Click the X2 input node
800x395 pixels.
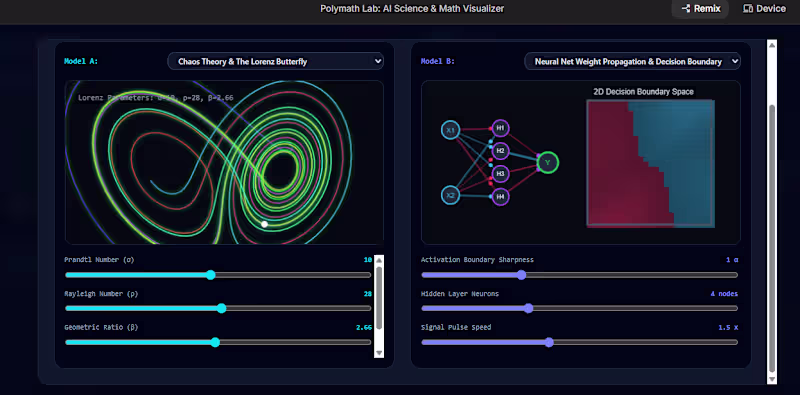coord(451,195)
